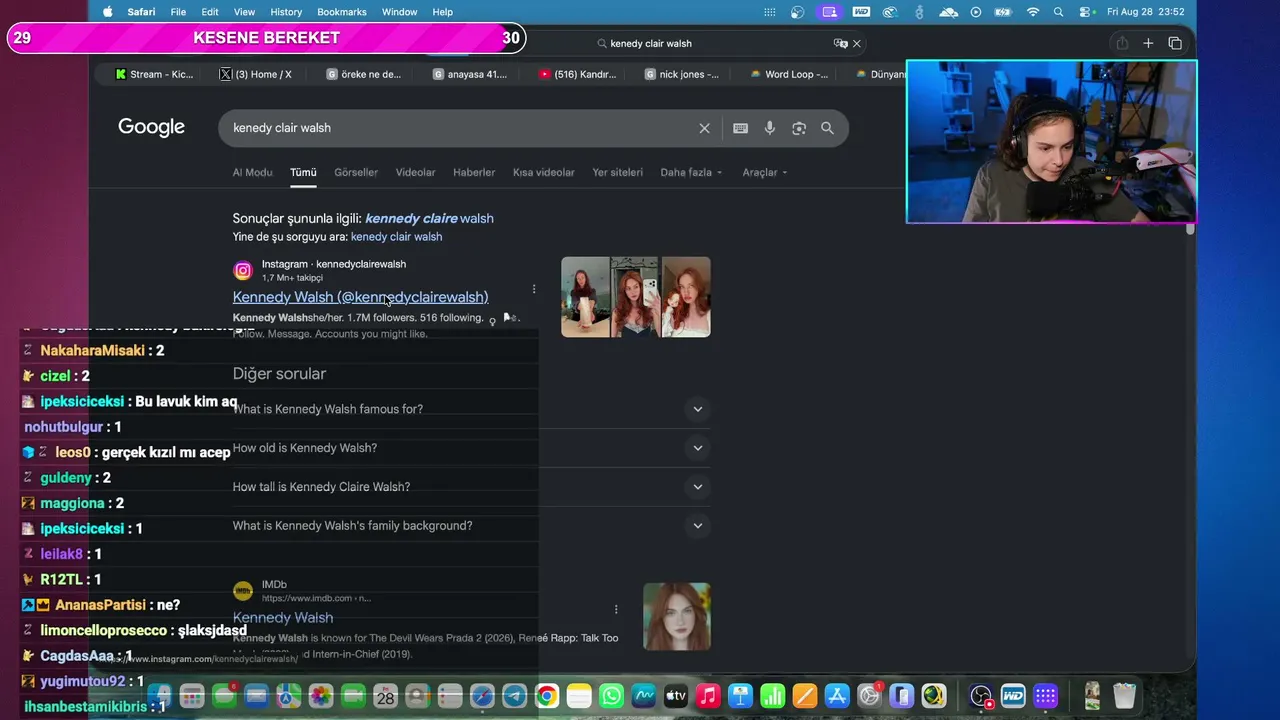Open the Bookmarks menu
Screen dimensions: 1280x720
click(x=343, y=12)
